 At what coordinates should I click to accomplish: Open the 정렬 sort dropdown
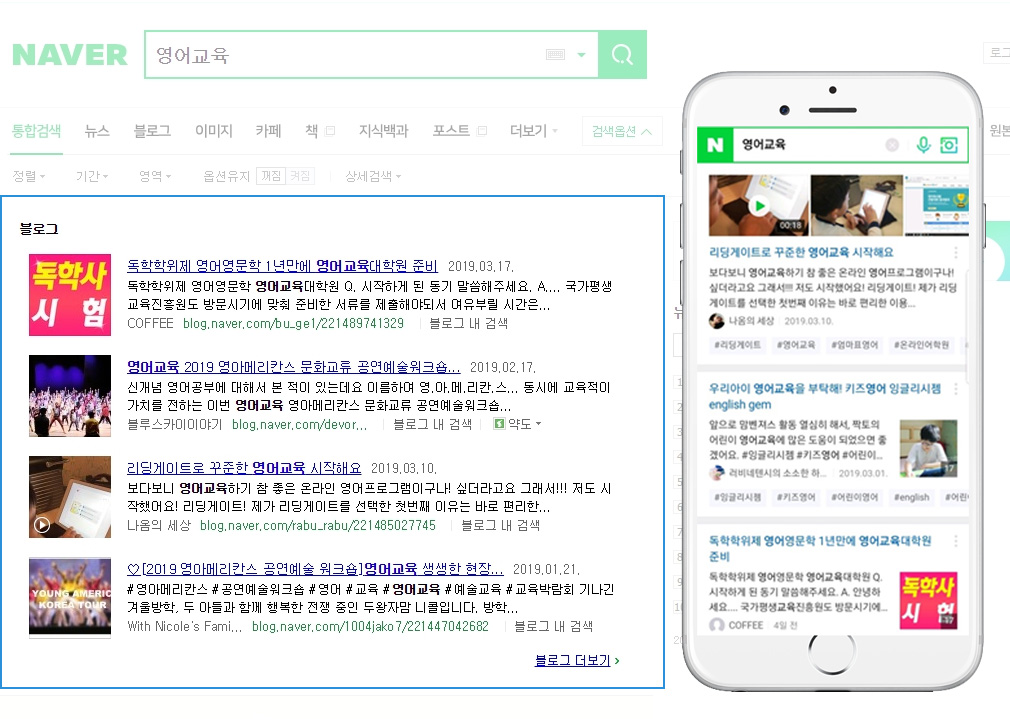point(29,176)
